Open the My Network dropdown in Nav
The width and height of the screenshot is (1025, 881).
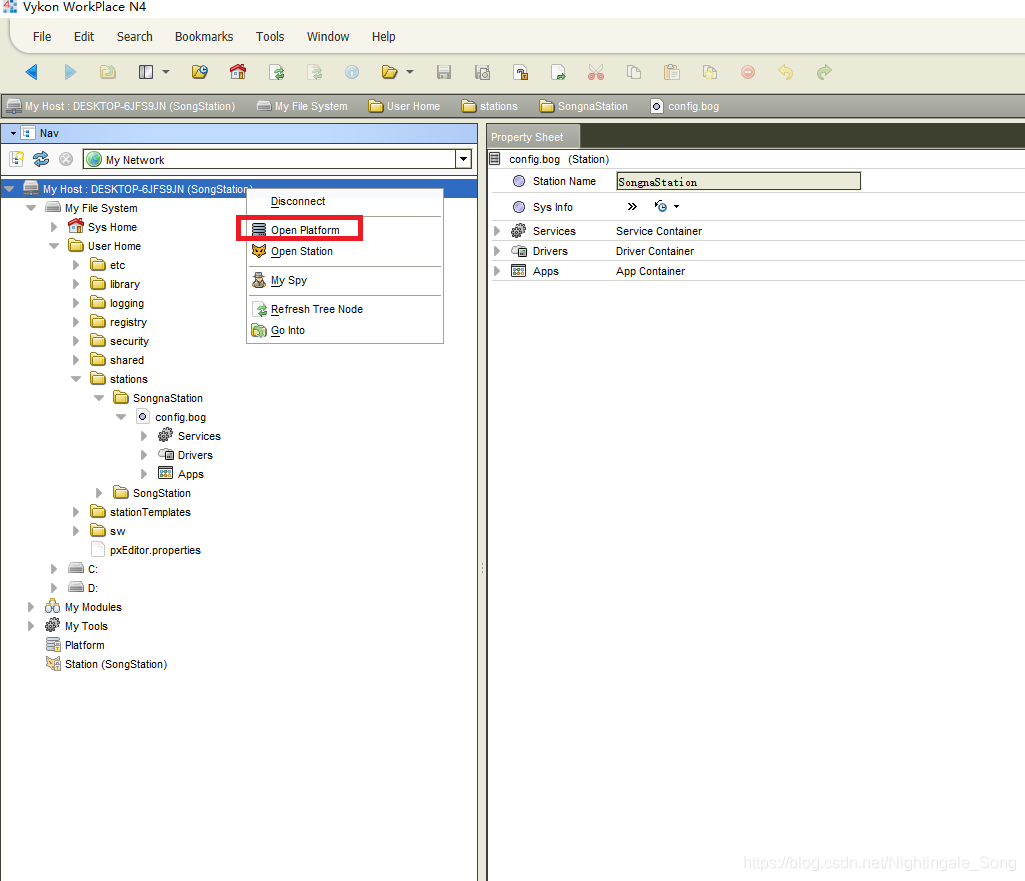(463, 159)
